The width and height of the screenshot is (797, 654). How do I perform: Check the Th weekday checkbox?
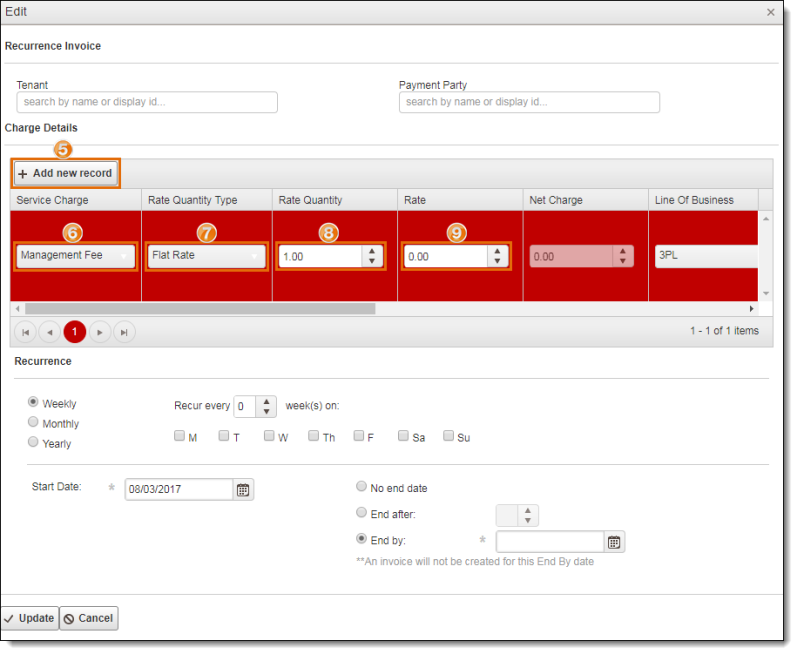314,436
